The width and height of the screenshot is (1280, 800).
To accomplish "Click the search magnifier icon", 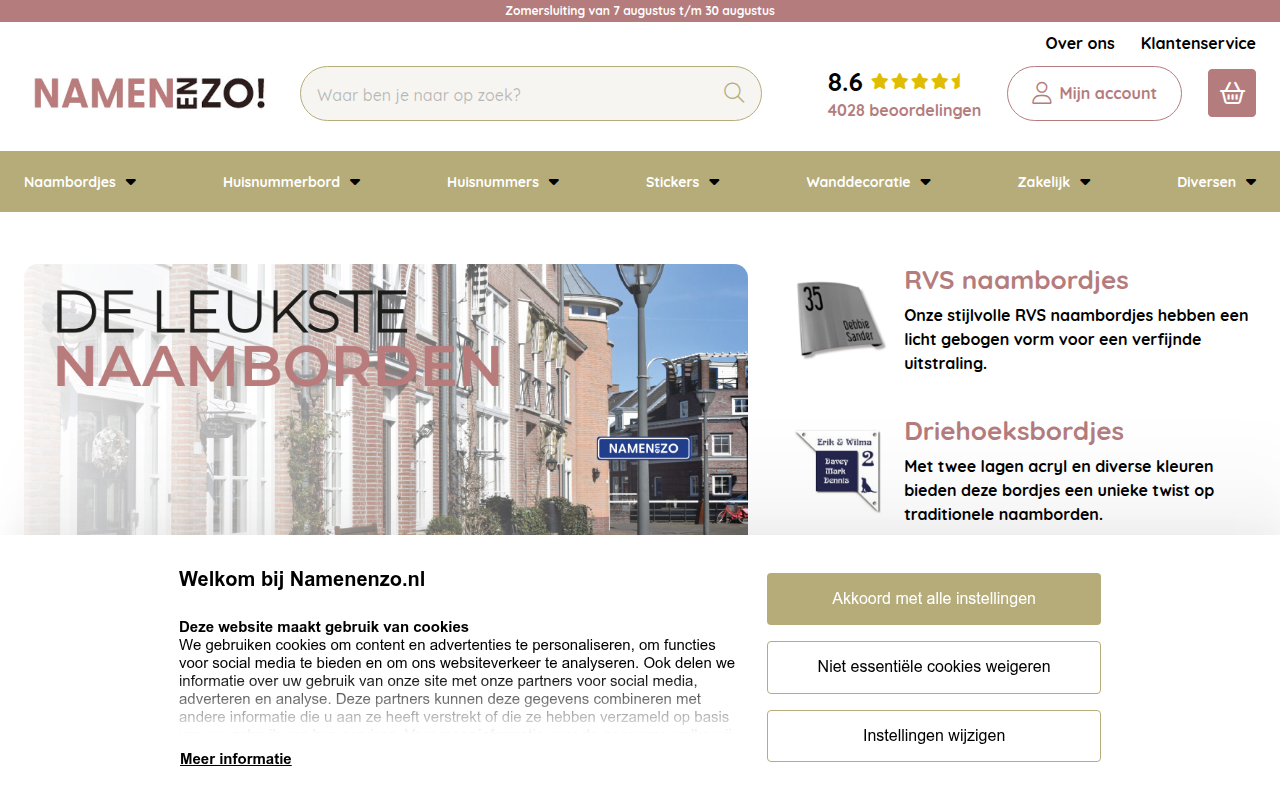I will coord(734,93).
